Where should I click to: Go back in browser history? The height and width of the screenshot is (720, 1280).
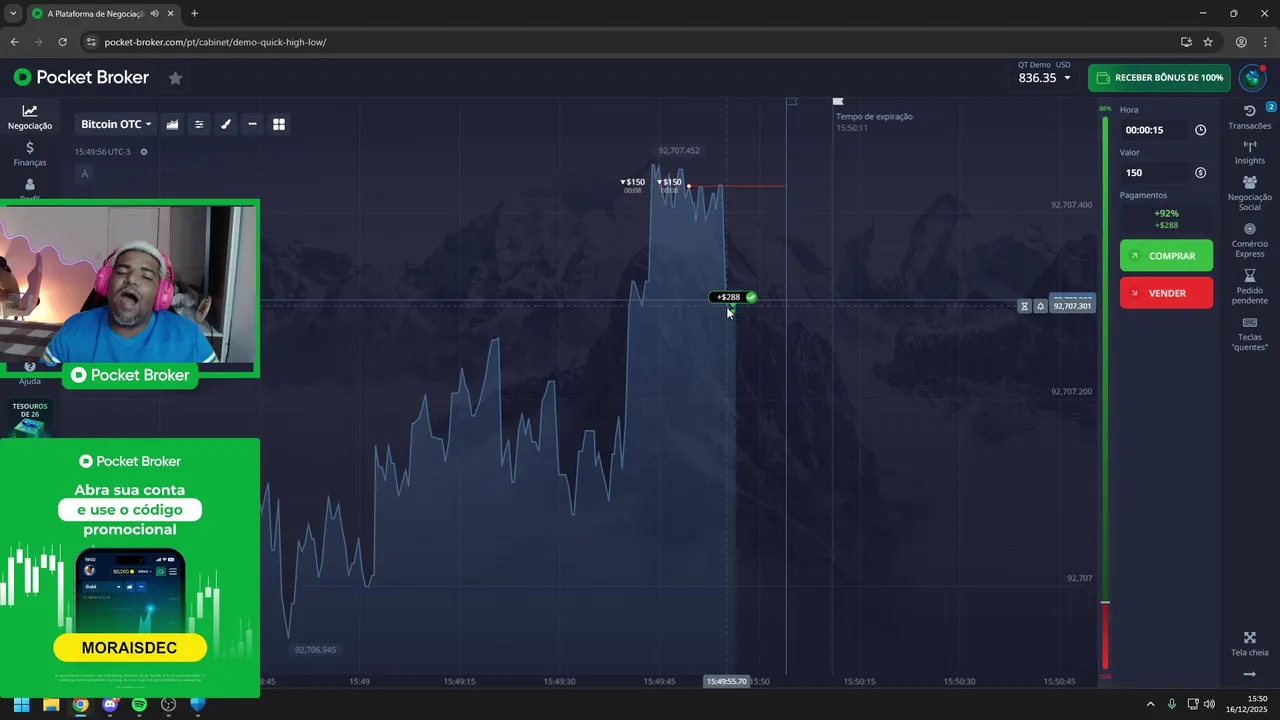point(14,42)
